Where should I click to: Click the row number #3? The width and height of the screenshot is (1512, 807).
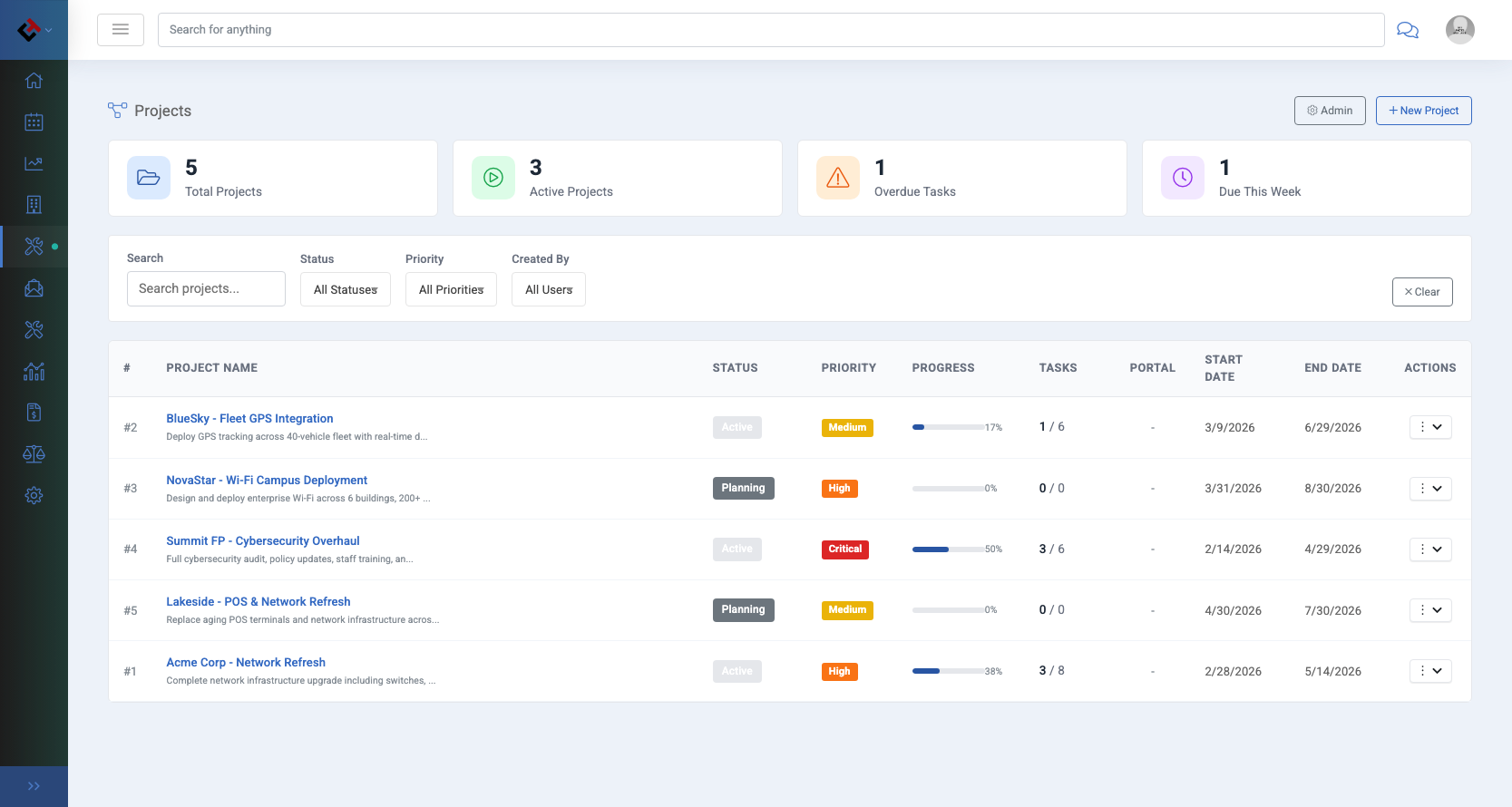[131, 489]
